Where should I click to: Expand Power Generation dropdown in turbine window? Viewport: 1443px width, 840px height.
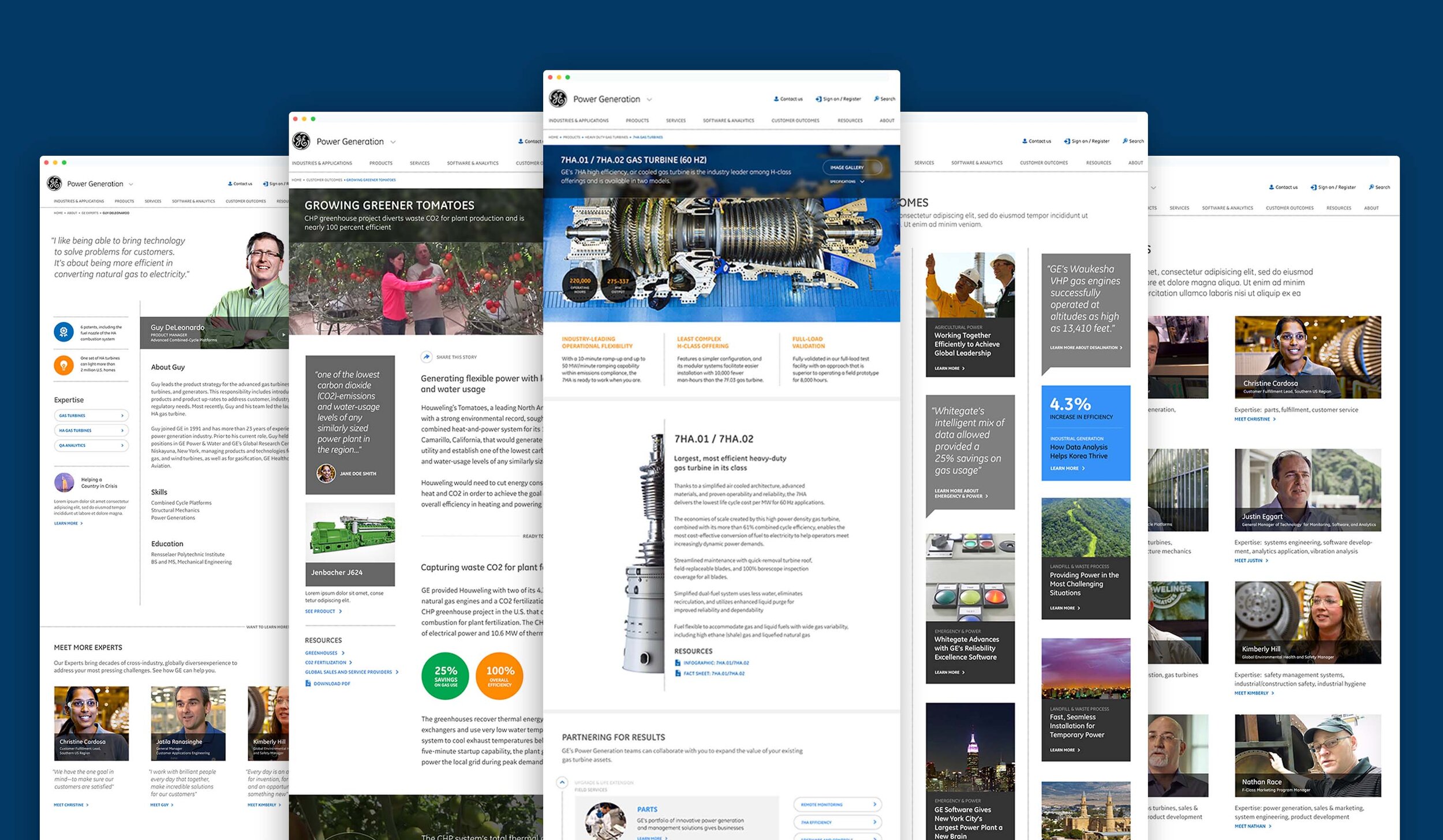pyautogui.click(x=649, y=99)
